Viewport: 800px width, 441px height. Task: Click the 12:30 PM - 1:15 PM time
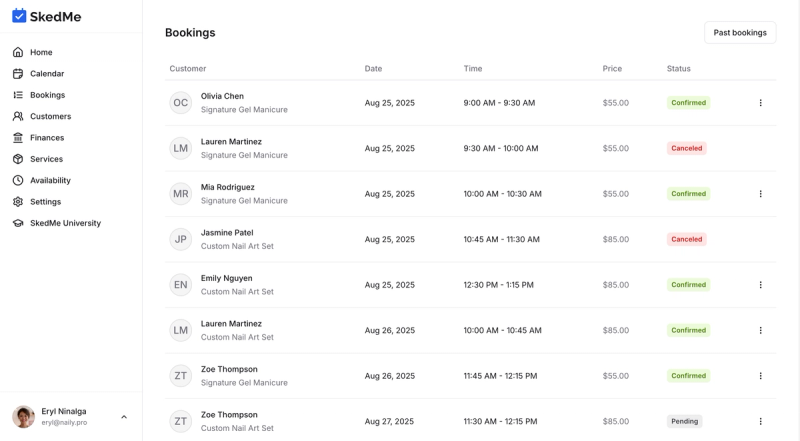498,285
